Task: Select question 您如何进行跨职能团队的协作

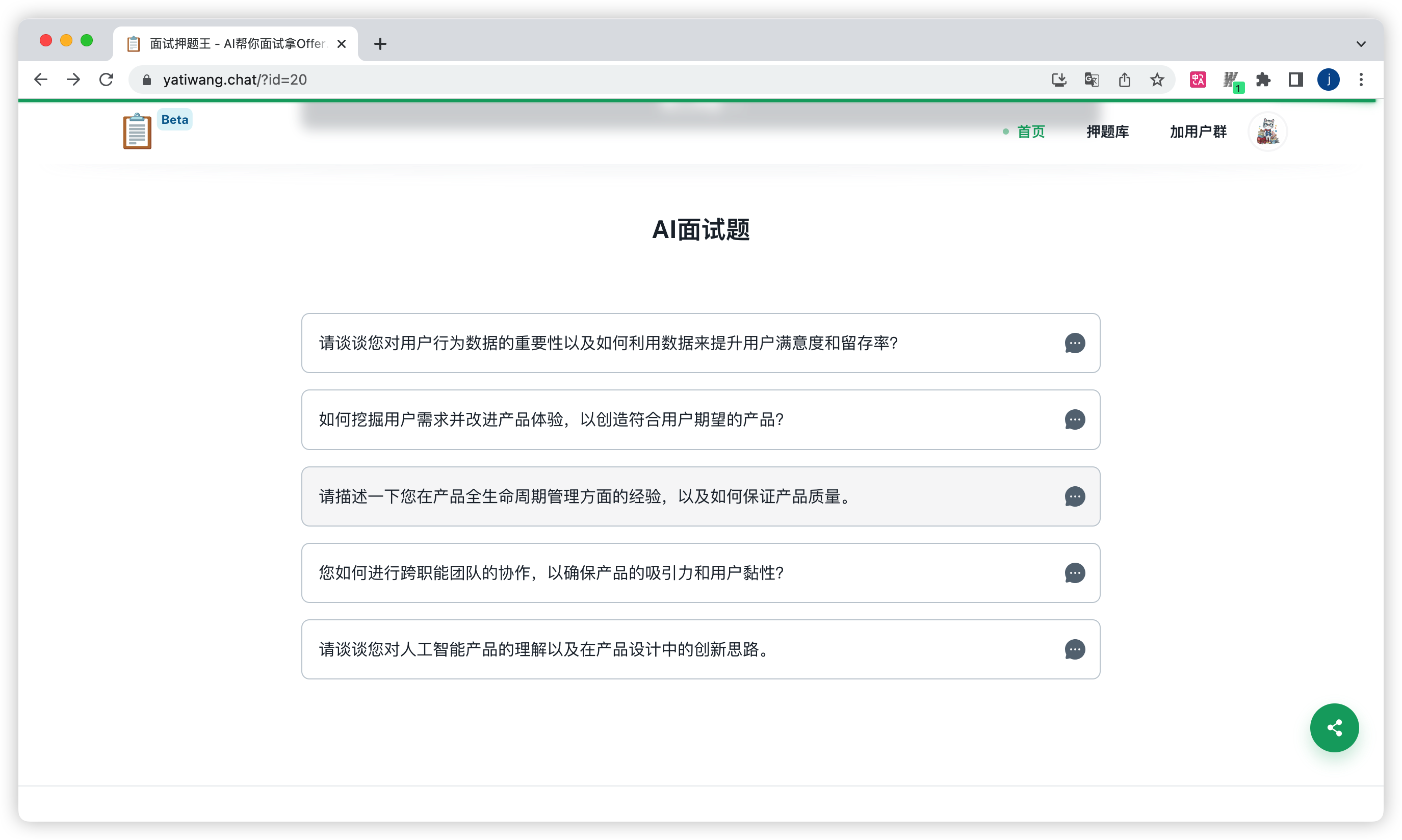Action: tap(700, 573)
